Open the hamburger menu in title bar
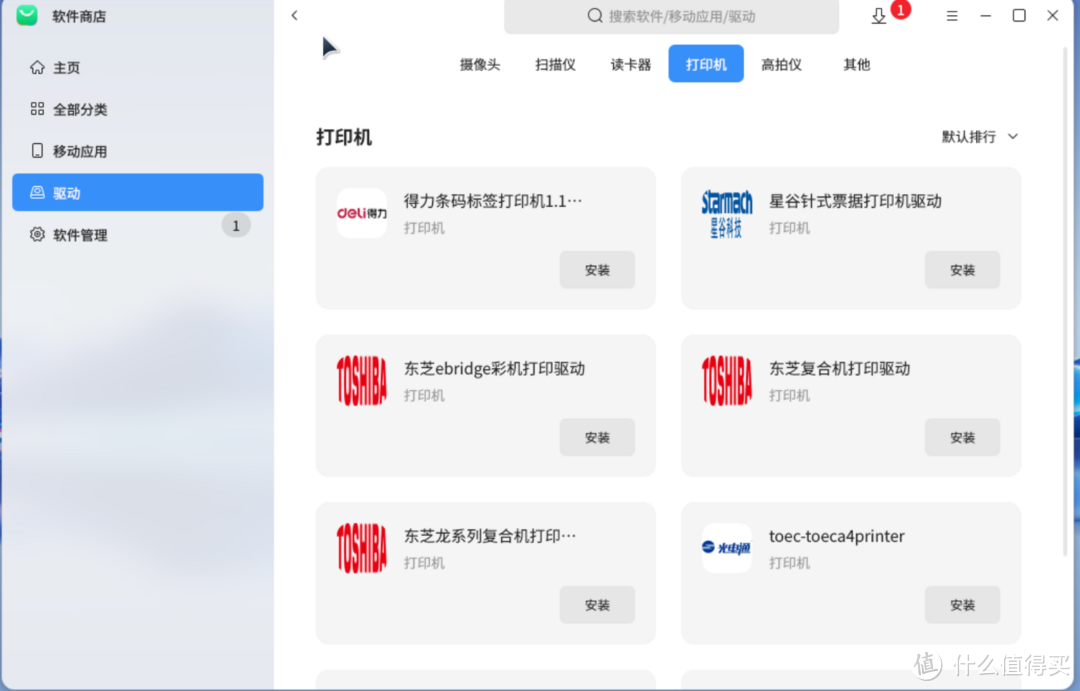This screenshot has height=691, width=1080. [952, 15]
